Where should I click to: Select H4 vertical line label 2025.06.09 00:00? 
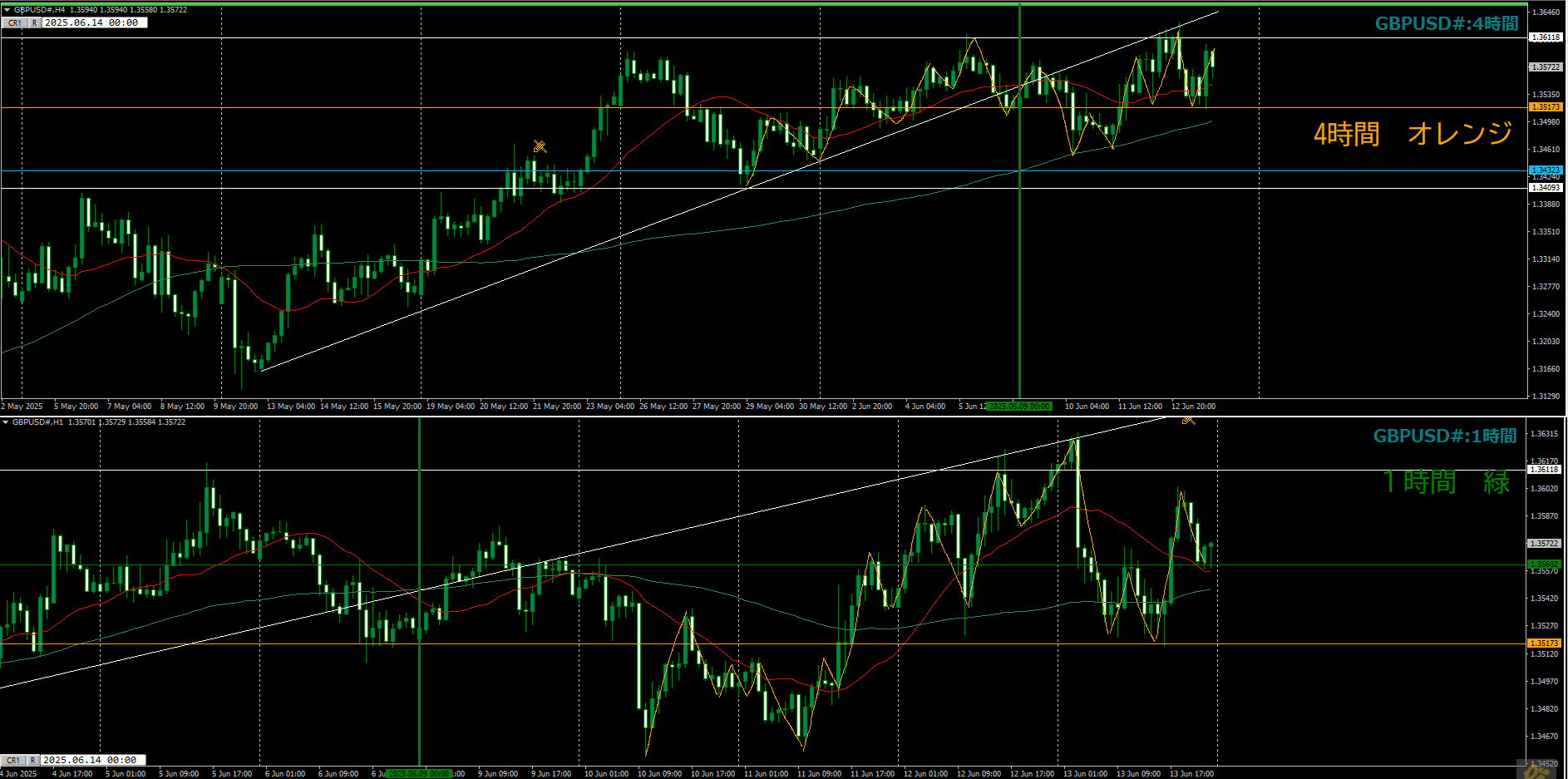point(1019,407)
